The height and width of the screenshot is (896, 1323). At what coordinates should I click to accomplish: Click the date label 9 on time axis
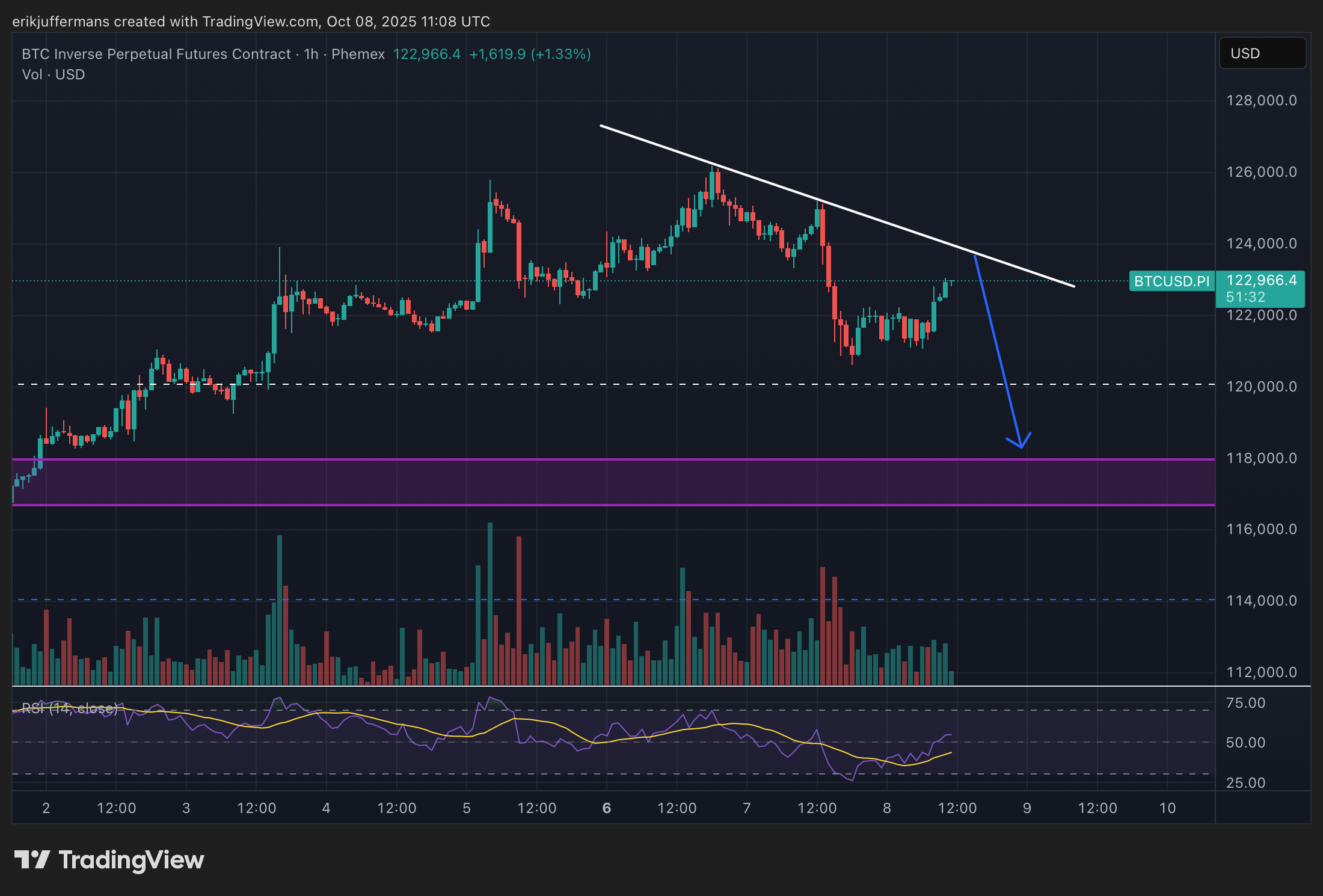[1027, 808]
